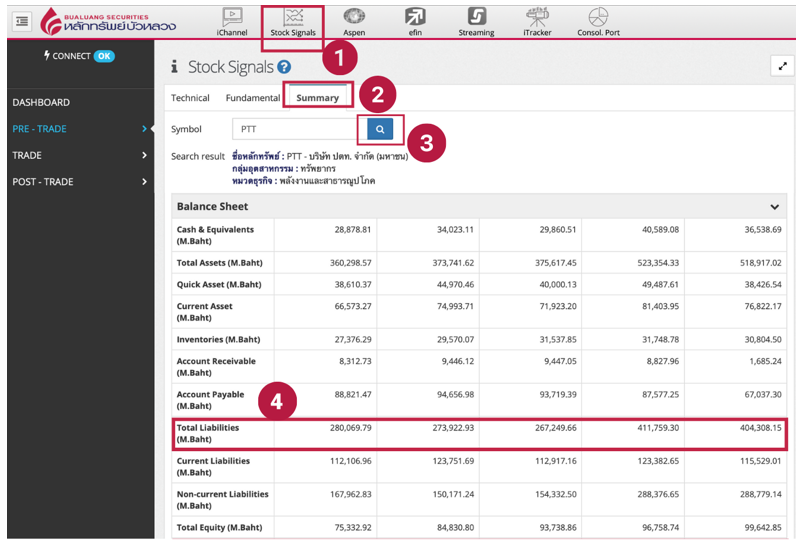Click the Inventories value 31,537.85

(x=558, y=340)
